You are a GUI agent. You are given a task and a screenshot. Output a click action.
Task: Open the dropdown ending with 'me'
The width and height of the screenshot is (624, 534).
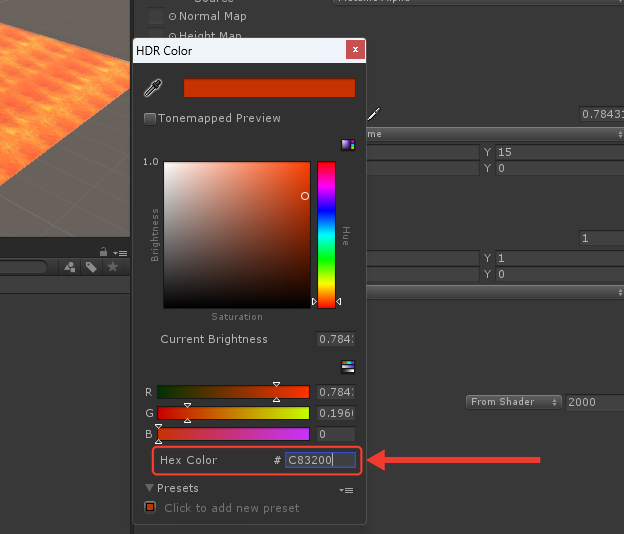495,134
